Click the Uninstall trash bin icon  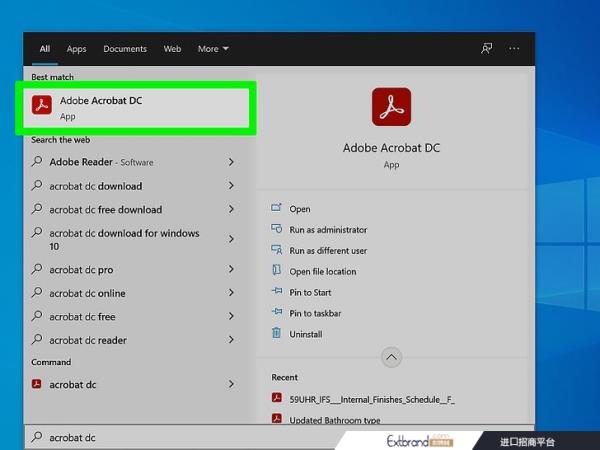coord(276,333)
